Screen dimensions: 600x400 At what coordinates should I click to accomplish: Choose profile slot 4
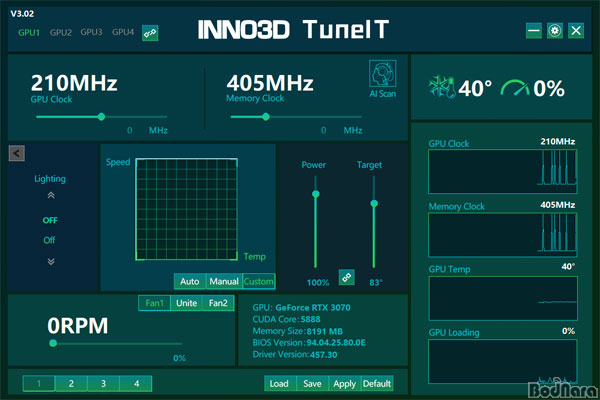point(136,384)
